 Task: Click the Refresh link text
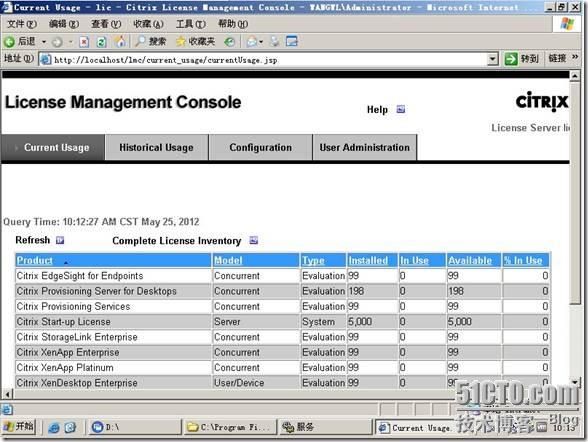[33, 240]
